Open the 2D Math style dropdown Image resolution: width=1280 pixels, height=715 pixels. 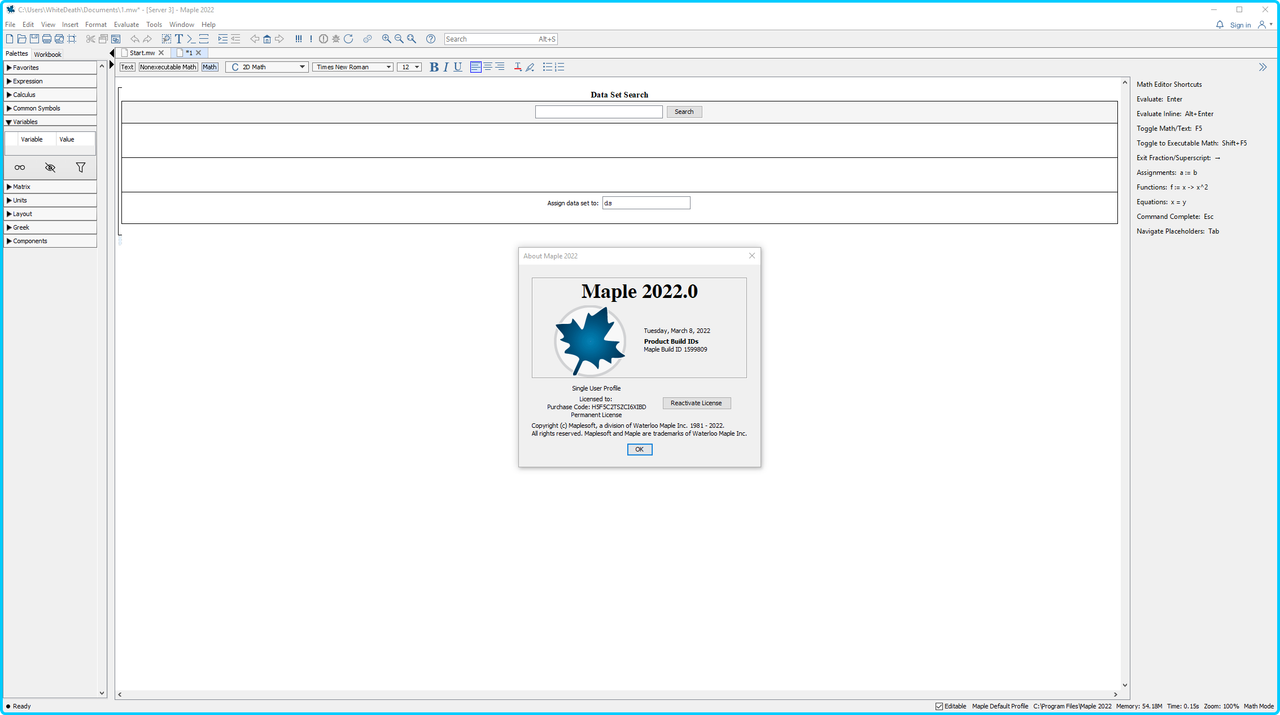point(266,67)
